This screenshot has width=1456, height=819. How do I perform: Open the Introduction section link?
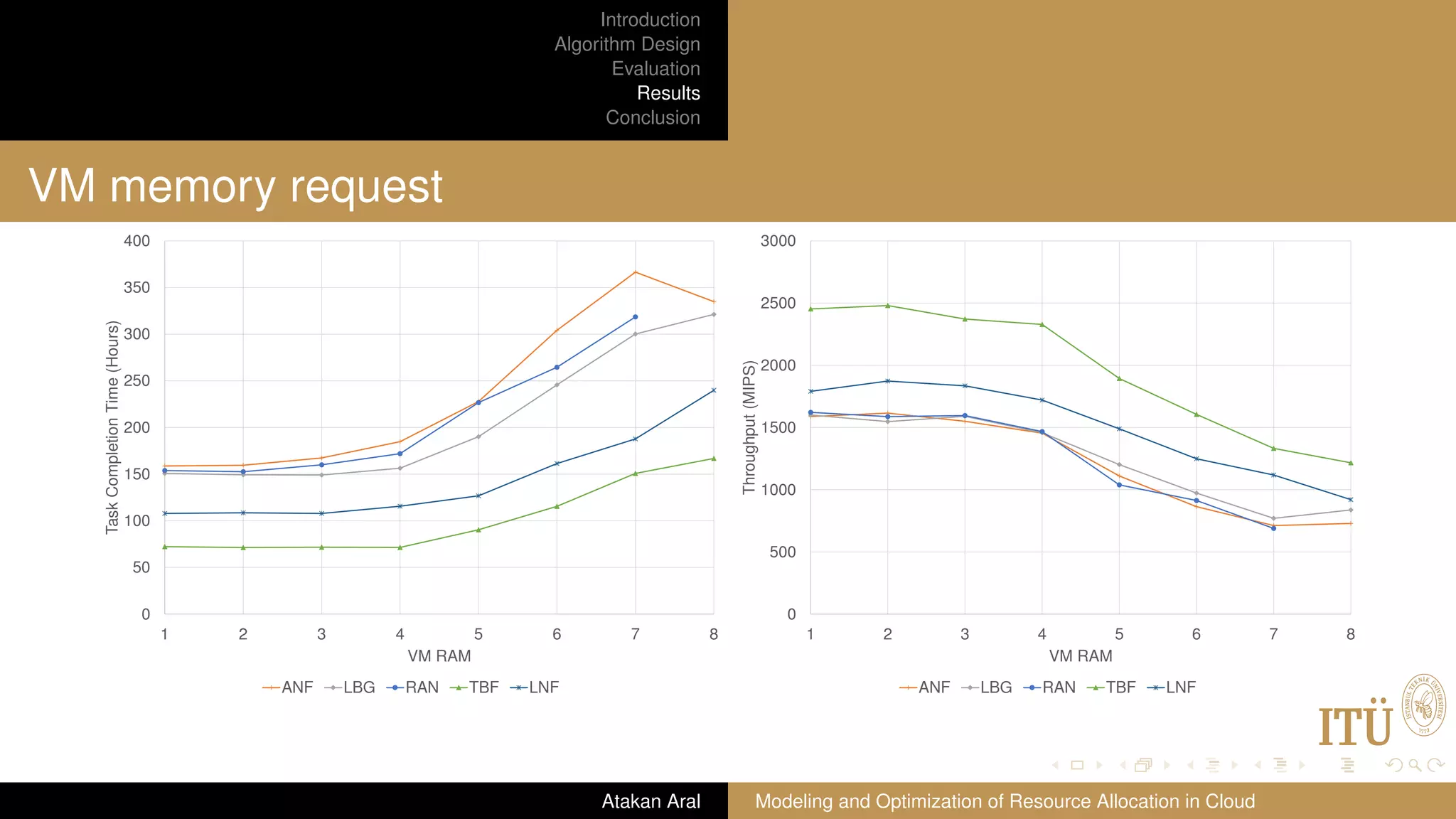point(650,20)
